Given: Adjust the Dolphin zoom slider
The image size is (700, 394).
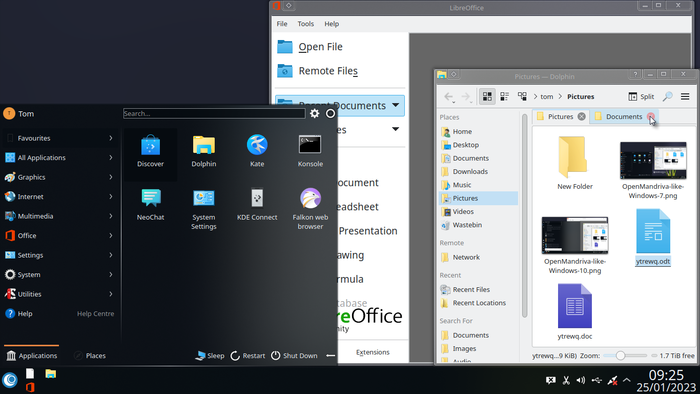Looking at the screenshot, I should pos(625,356).
